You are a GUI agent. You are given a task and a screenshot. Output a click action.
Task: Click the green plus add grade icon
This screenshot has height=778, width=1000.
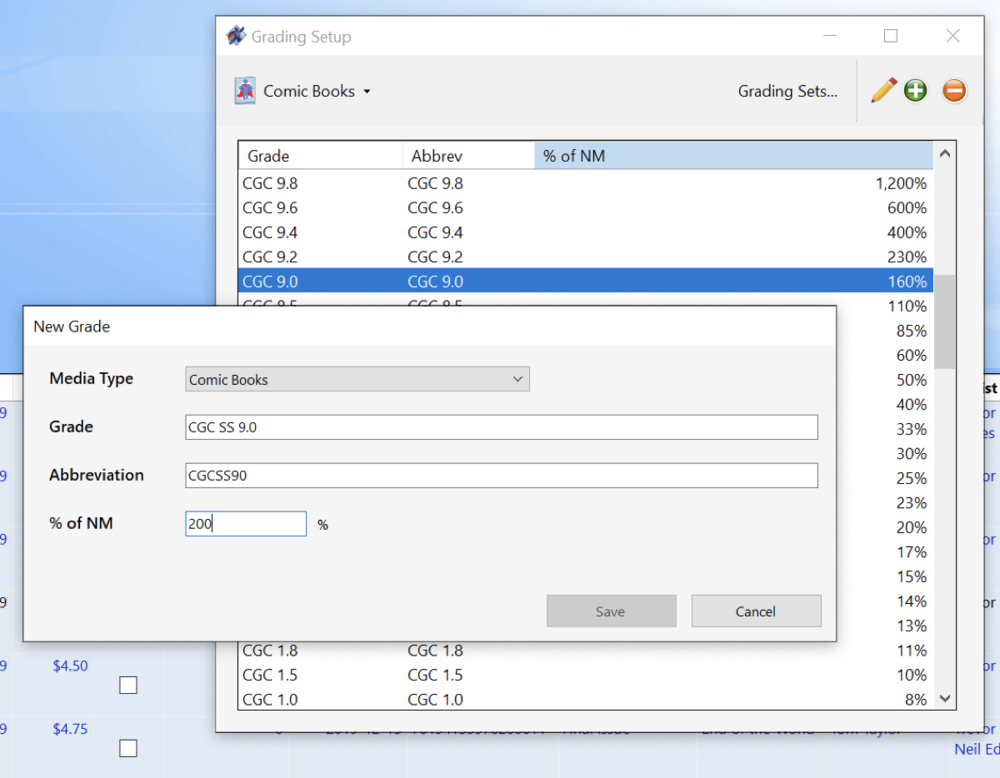click(x=915, y=91)
